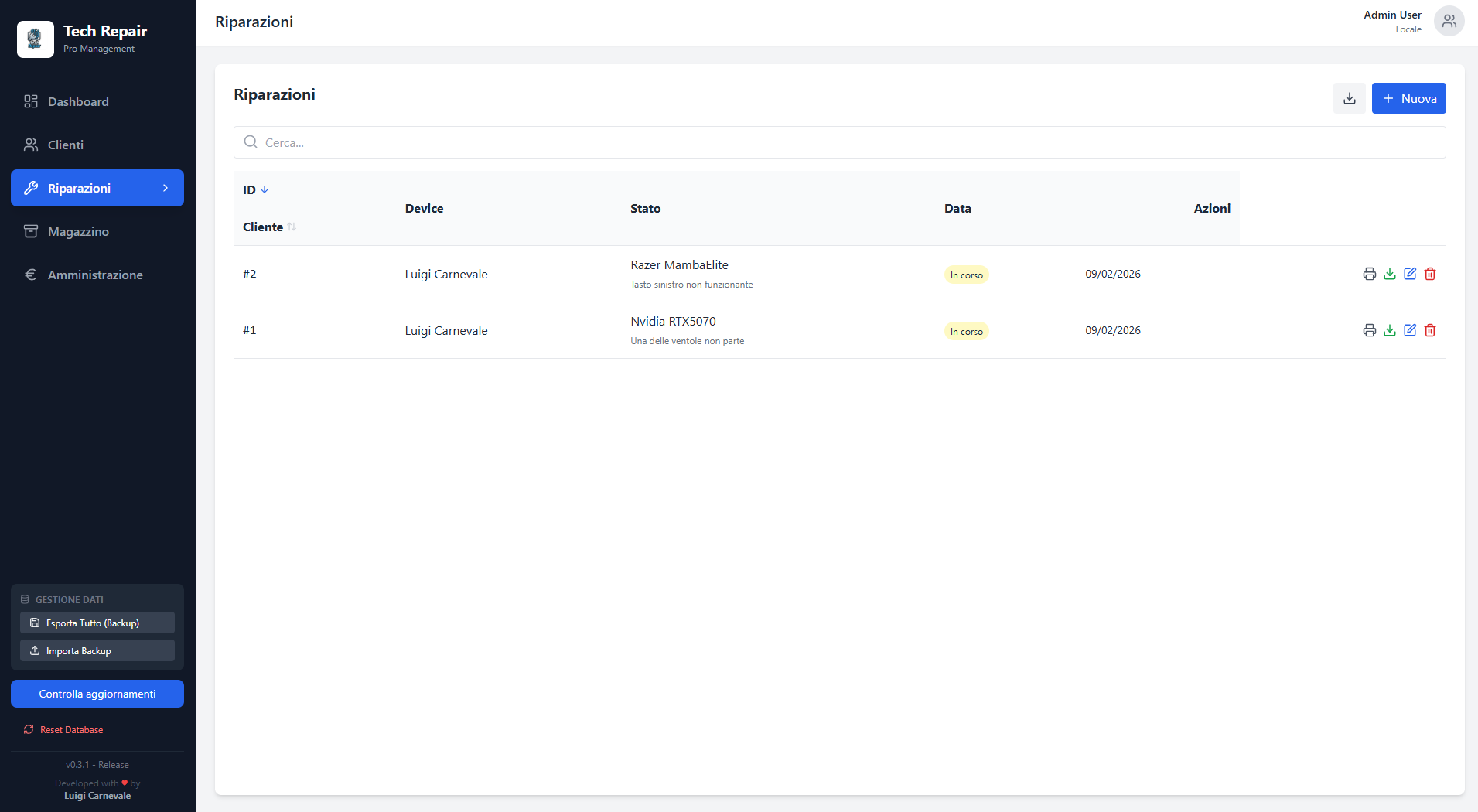Focus the Cerca search field
The image size is (1478, 812).
click(839, 142)
